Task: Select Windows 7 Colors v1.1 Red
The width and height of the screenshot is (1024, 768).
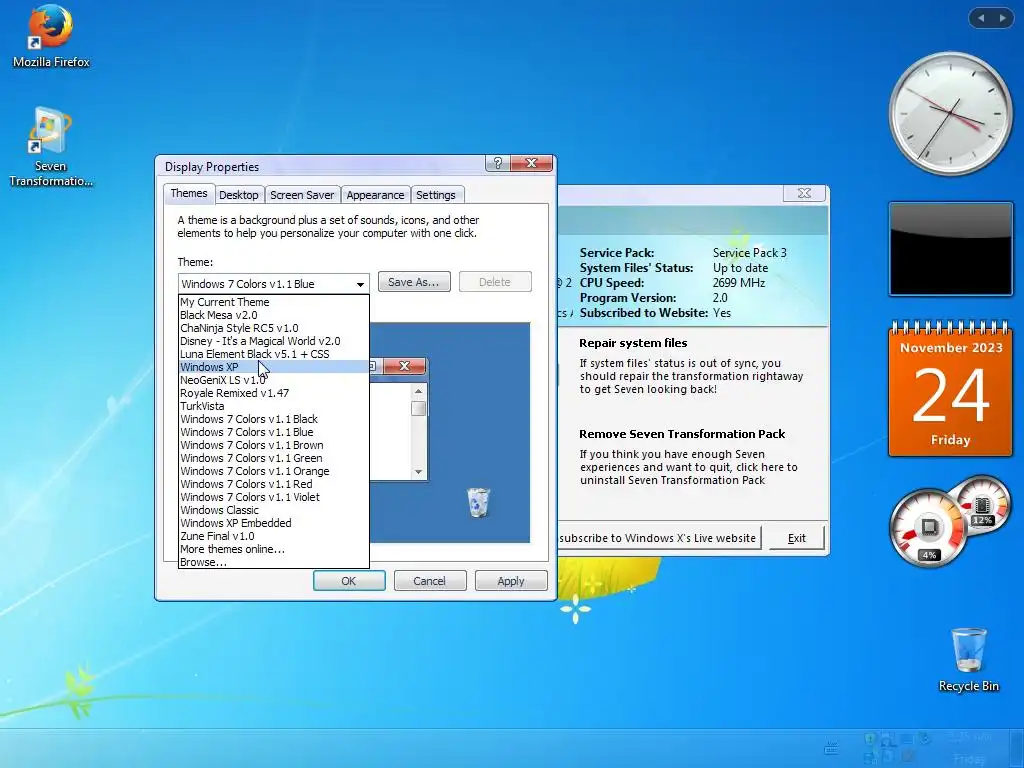Action: [x=274, y=485]
